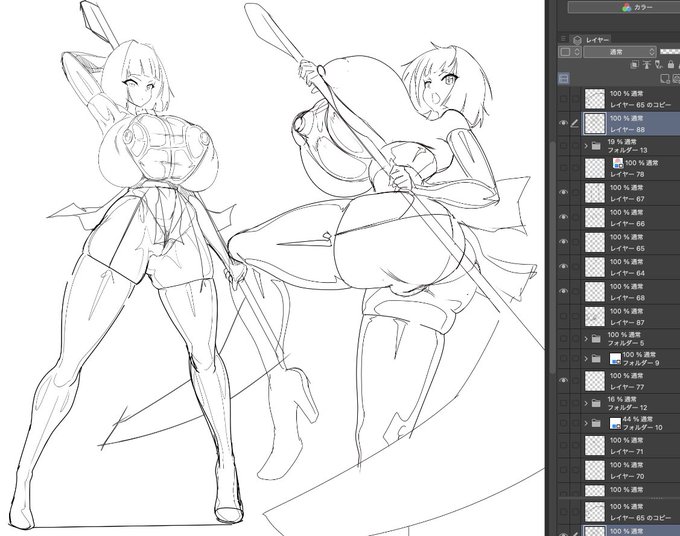
Task: Click the layer color icon on フォルダー 9
Action: tap(615, 359)
